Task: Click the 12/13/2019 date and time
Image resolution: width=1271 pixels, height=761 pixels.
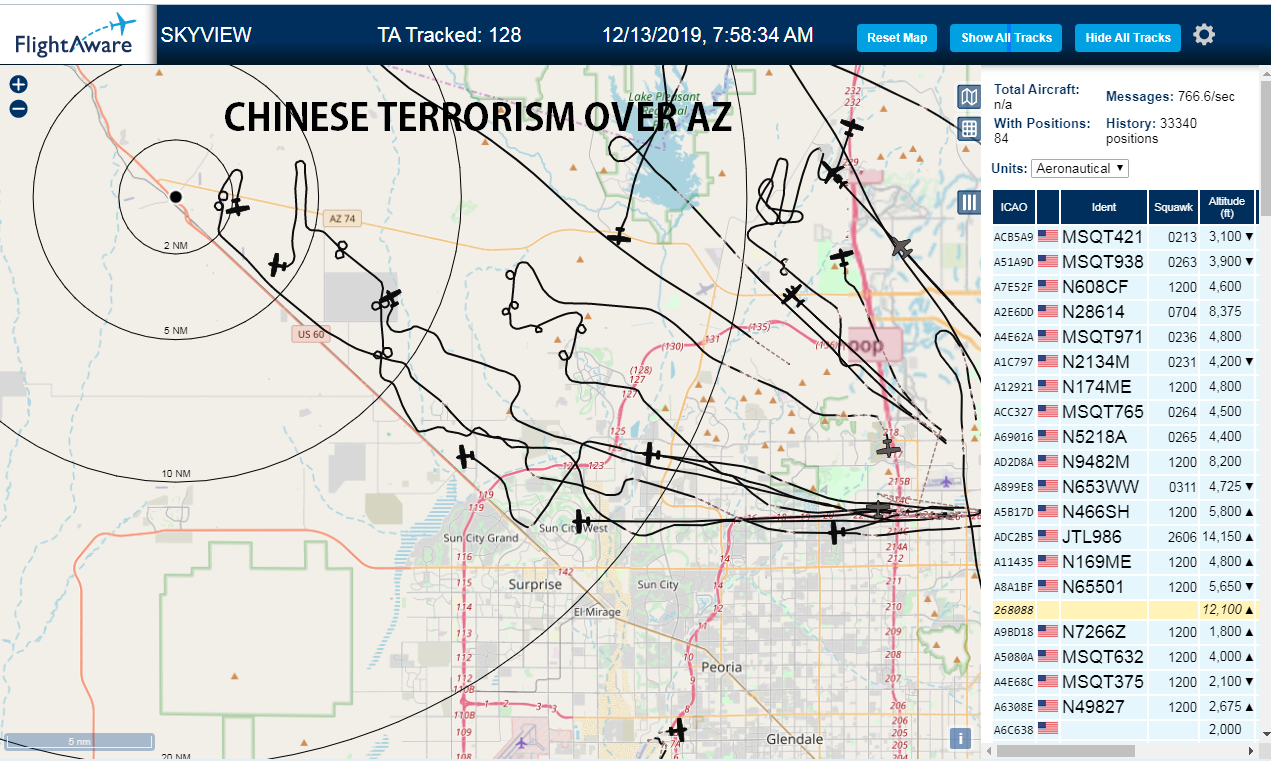Action: pos(707,35)
